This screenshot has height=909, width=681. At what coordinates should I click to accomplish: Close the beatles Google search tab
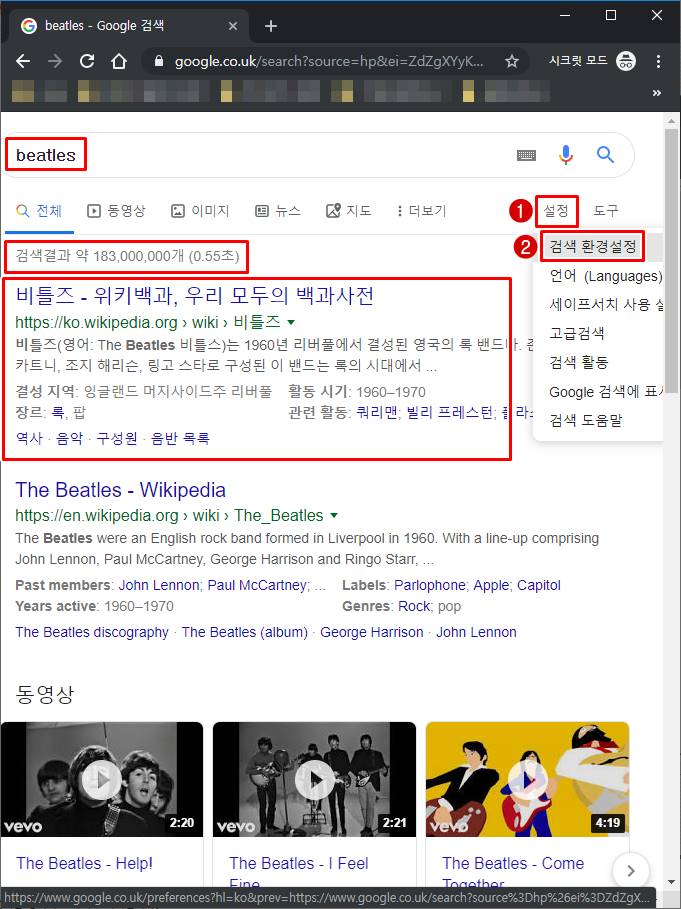tap(232, 26)
